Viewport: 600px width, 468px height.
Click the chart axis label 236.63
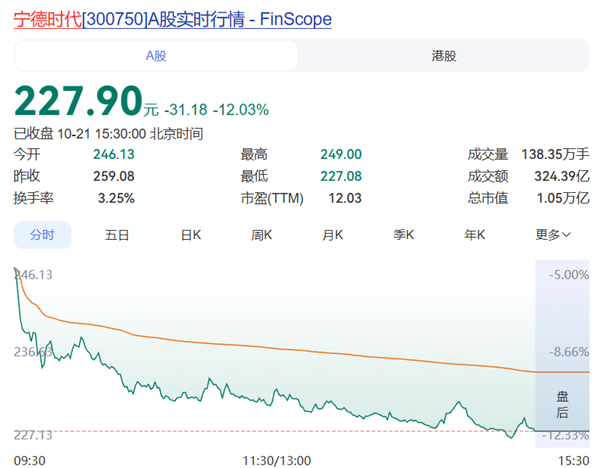(33, 352)
